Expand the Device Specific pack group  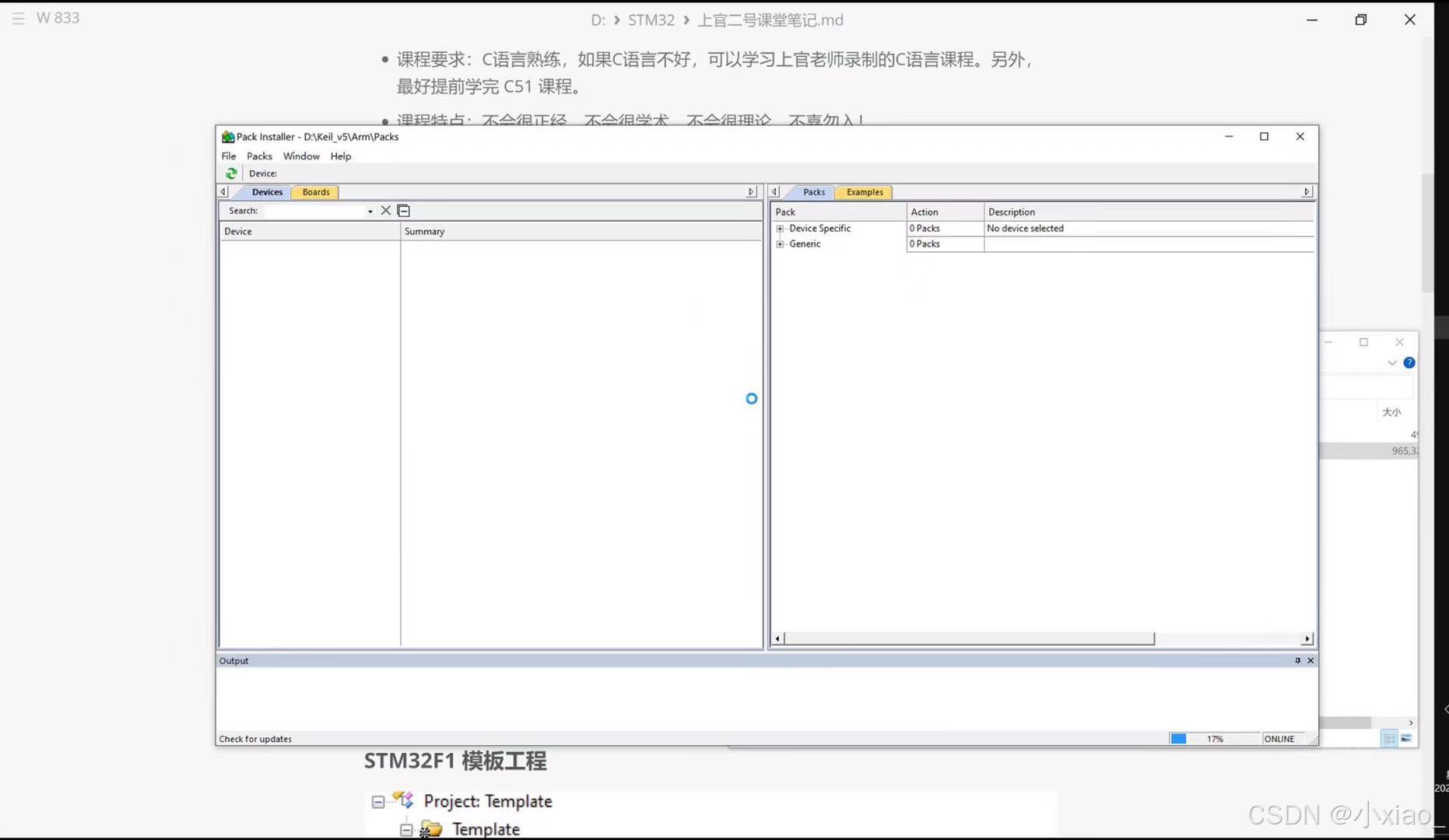[781, 228]
